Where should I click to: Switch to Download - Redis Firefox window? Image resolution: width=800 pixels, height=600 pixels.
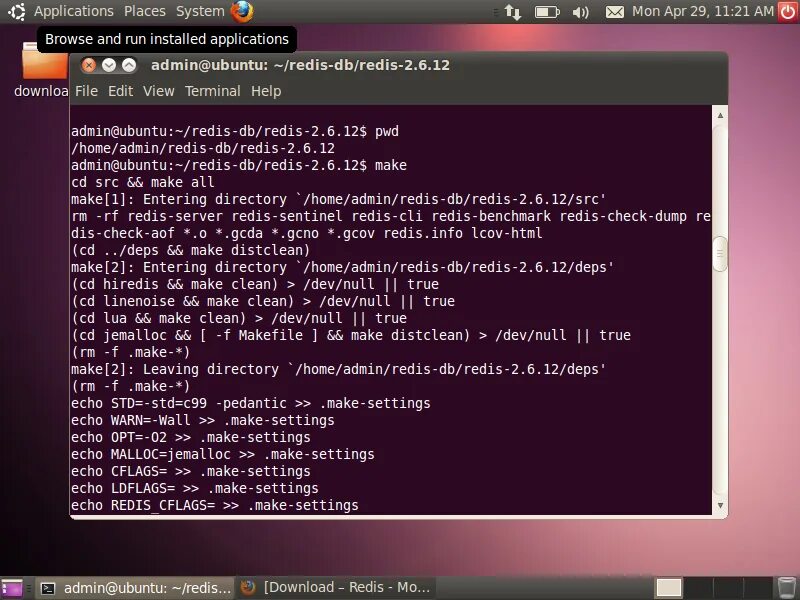click(337, 588)
